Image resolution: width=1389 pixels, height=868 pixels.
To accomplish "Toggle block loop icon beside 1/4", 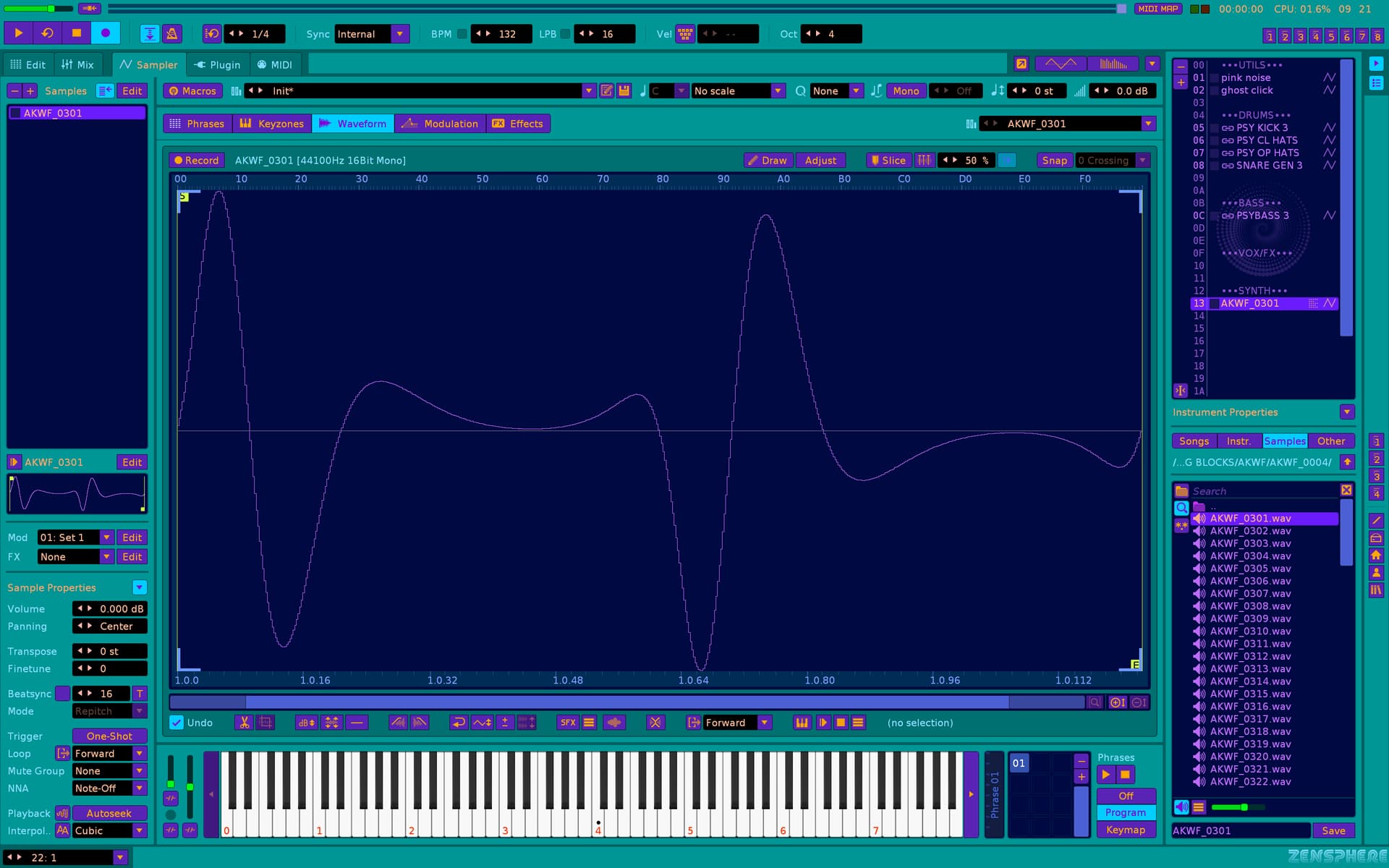I will (x=212, y=33).
